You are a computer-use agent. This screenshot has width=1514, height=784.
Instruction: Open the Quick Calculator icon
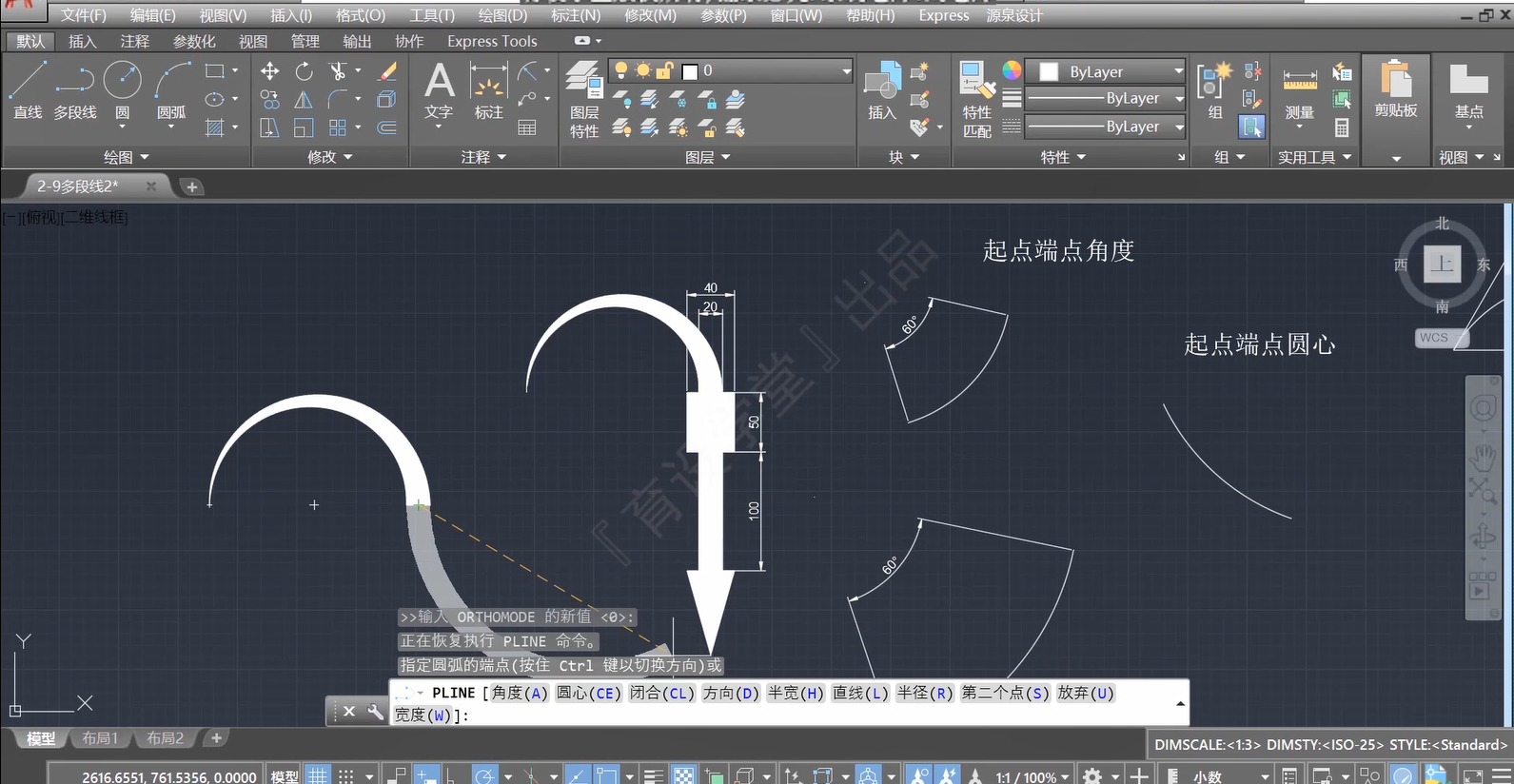point(1342,127)
